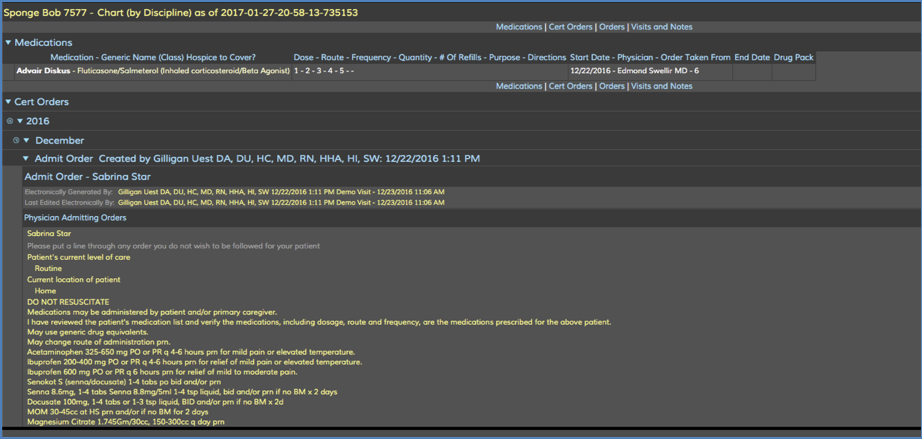Click the empty Drug Pack cell for Advair Diskus
Image resolution: width=922 pixels, height=439 pixels.
(794, 71)
